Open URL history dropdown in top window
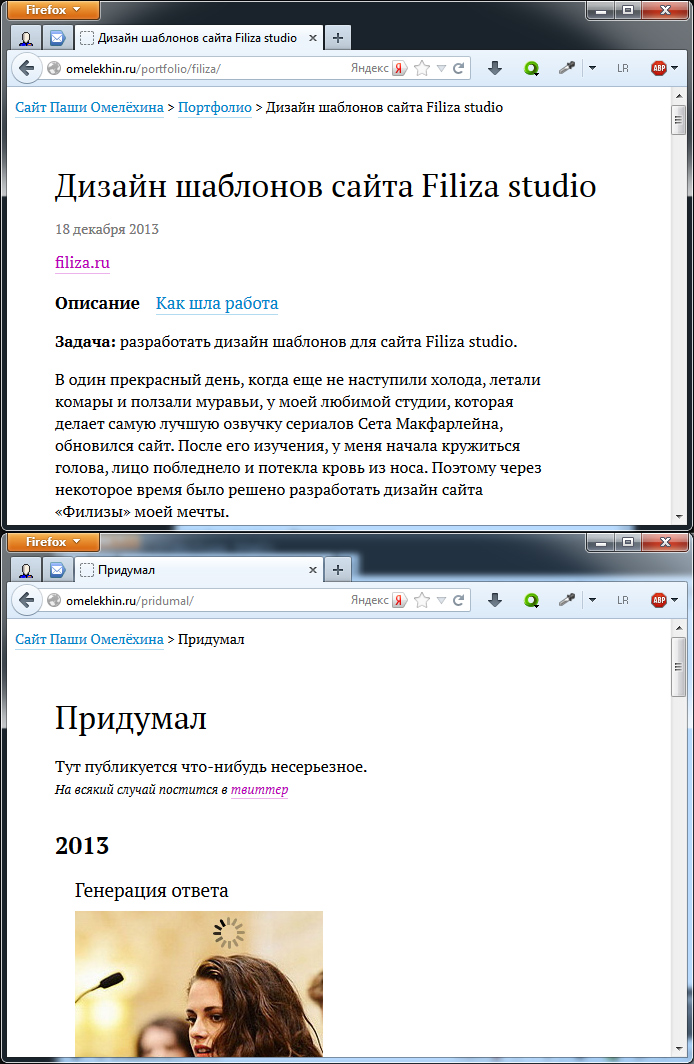Image resolution: width=694 pixels, height=1064 pixels. [442, 68]
